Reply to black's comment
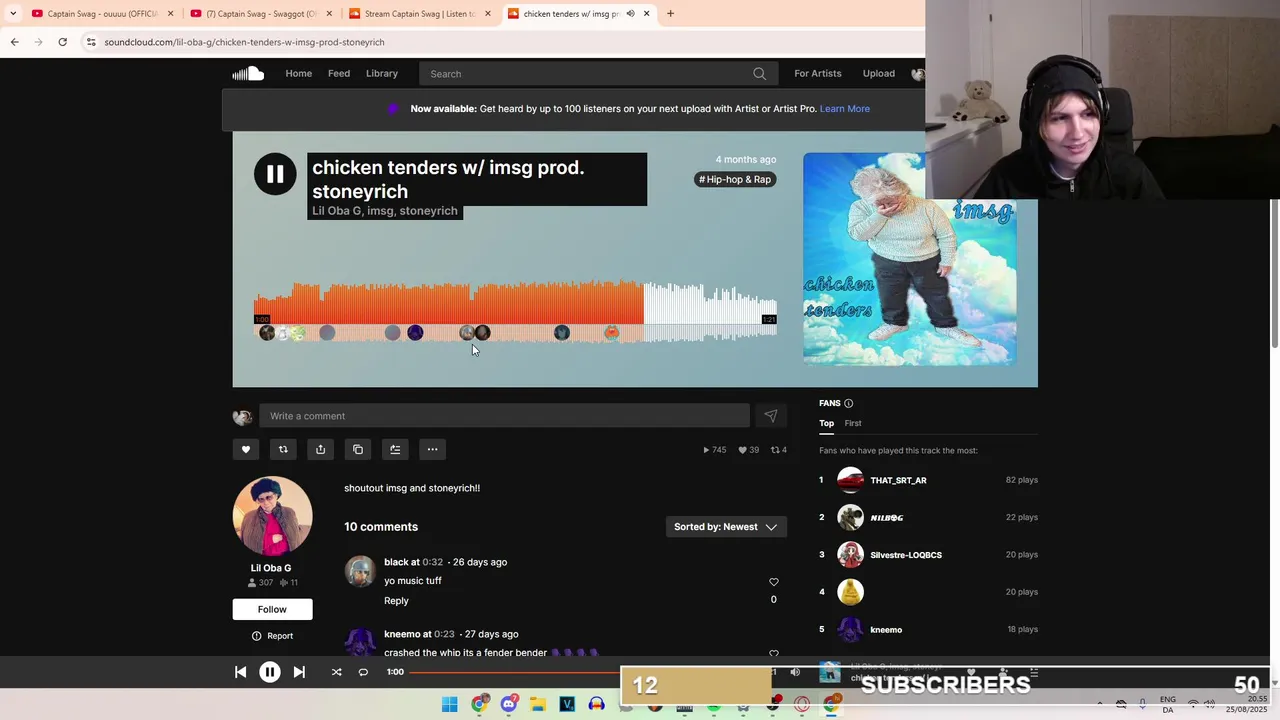Screen dimensions: 1280x720 396,601
